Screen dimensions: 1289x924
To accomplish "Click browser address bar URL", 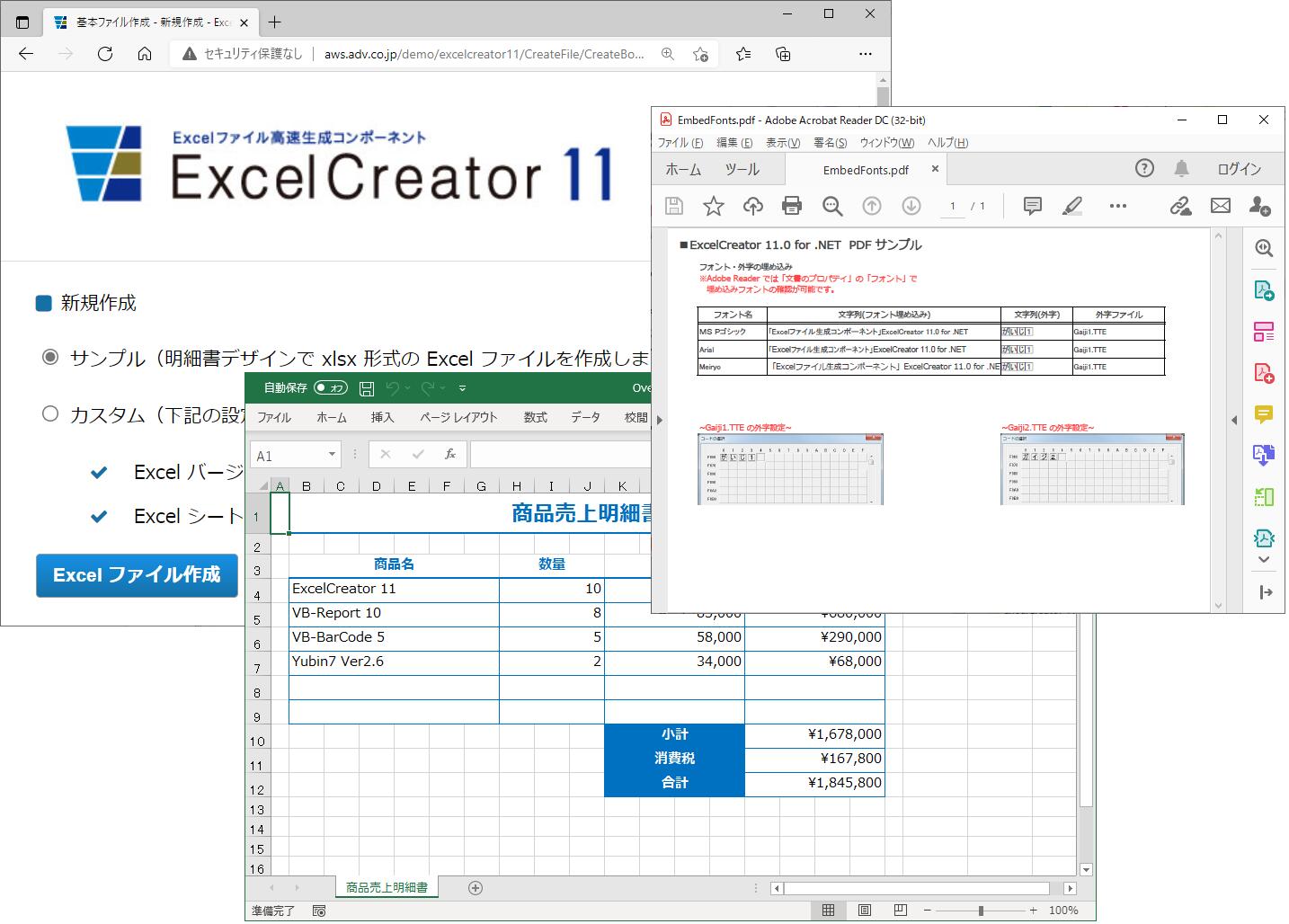I will point(484,54).
